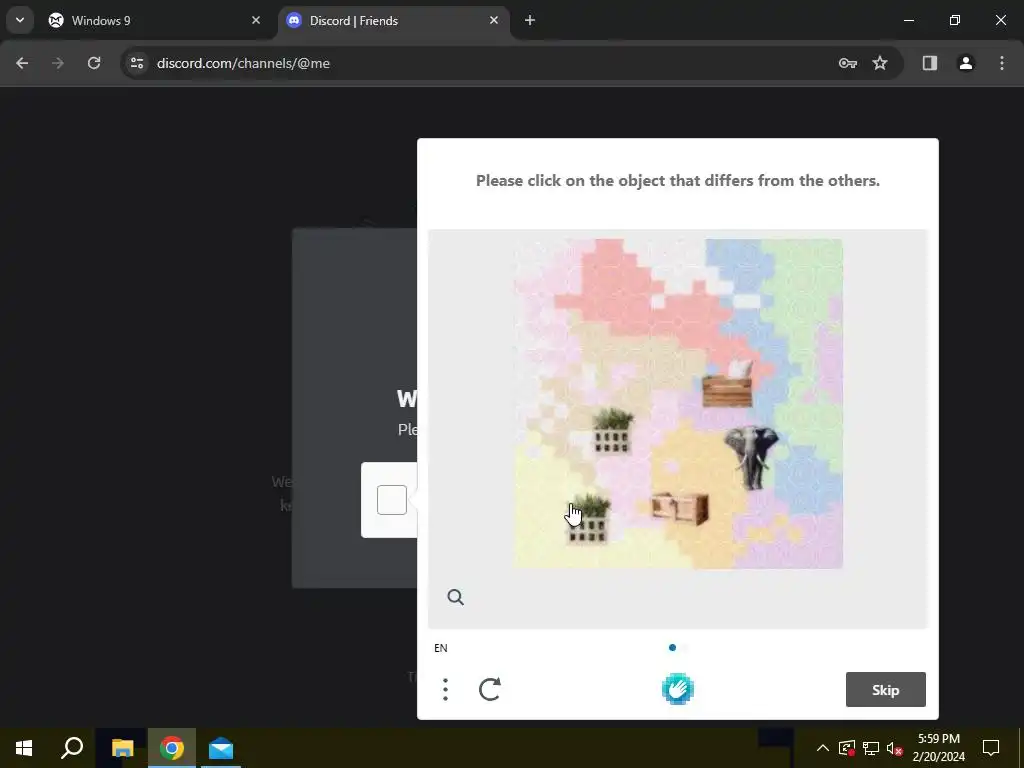Click the captcha zoom magnifier icon
This screenshot has width=1024, height=768.
(x=455, y=597)
